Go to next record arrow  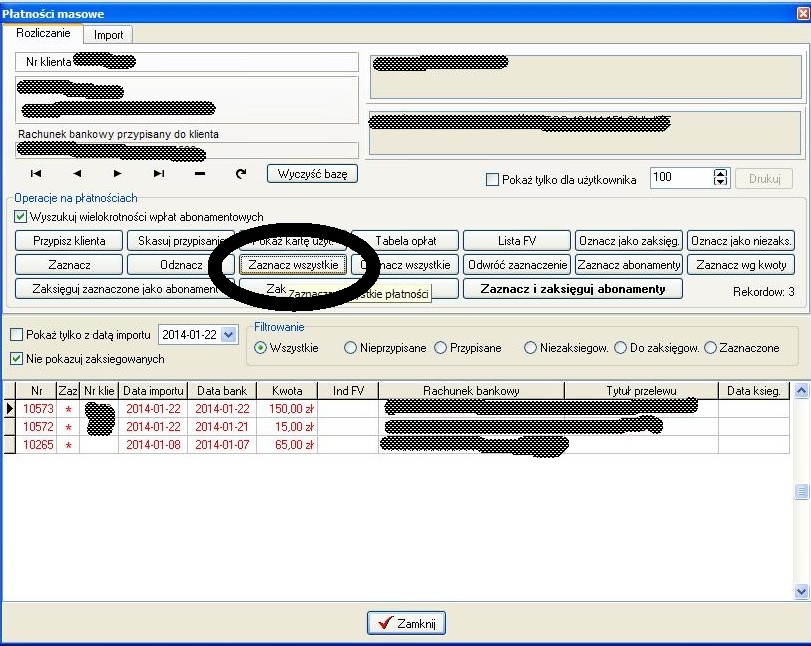point(117,174)
